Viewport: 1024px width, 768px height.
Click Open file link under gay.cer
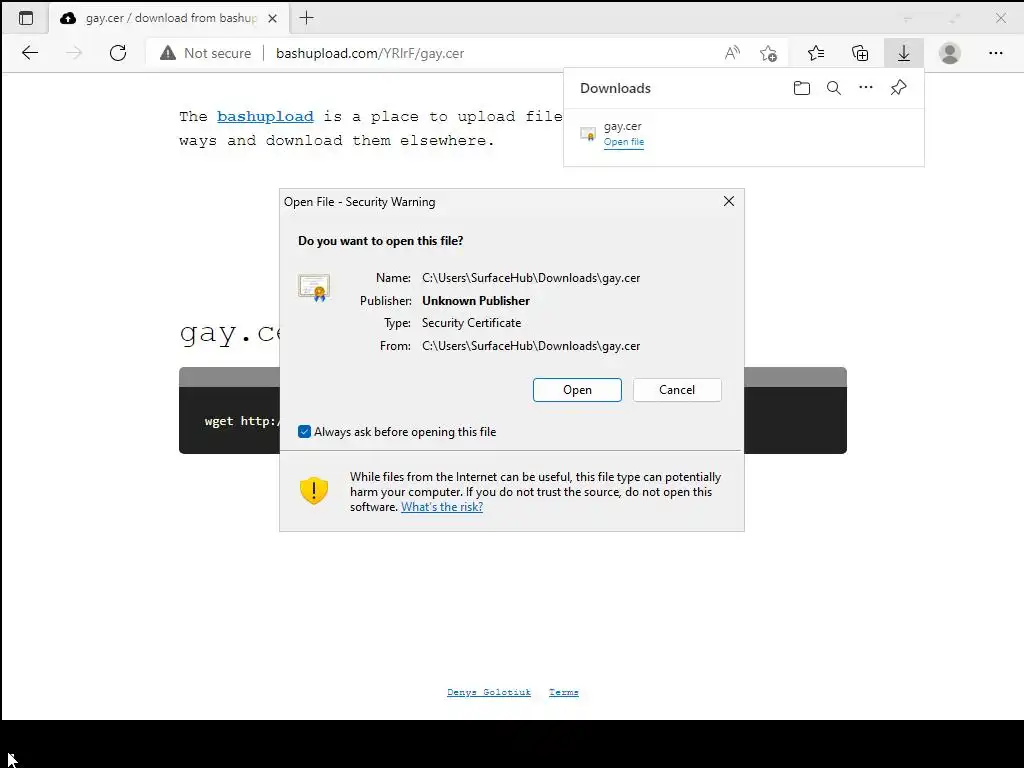pyautogui.click(x=624, y=142)
